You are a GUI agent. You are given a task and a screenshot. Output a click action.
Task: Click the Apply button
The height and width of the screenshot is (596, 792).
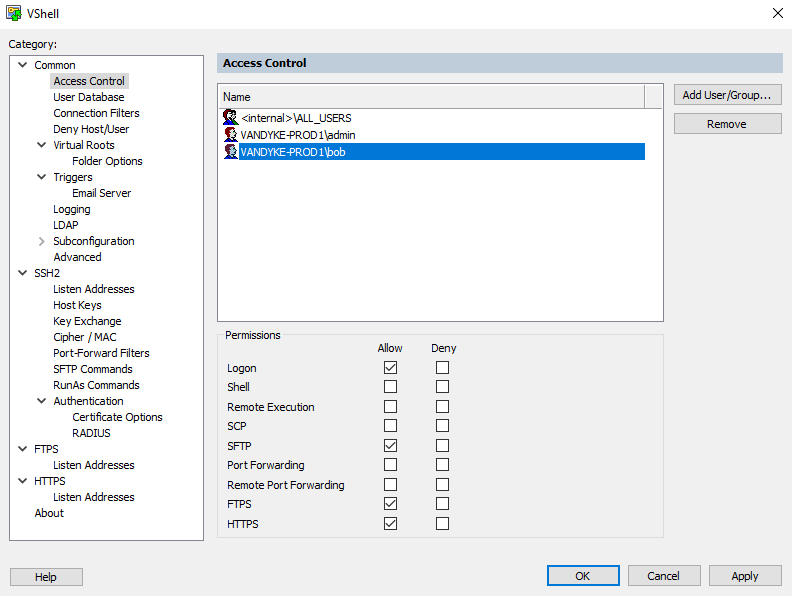[745, 576]
